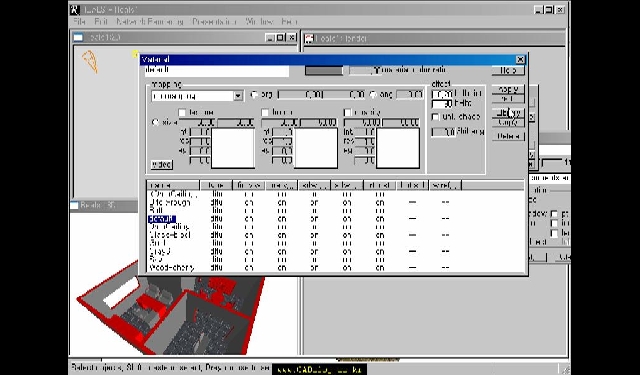The height and width of the screenshot is (375, 640).
Task: Click the Apply button in the Material dialog
Action: pos(508,89)
